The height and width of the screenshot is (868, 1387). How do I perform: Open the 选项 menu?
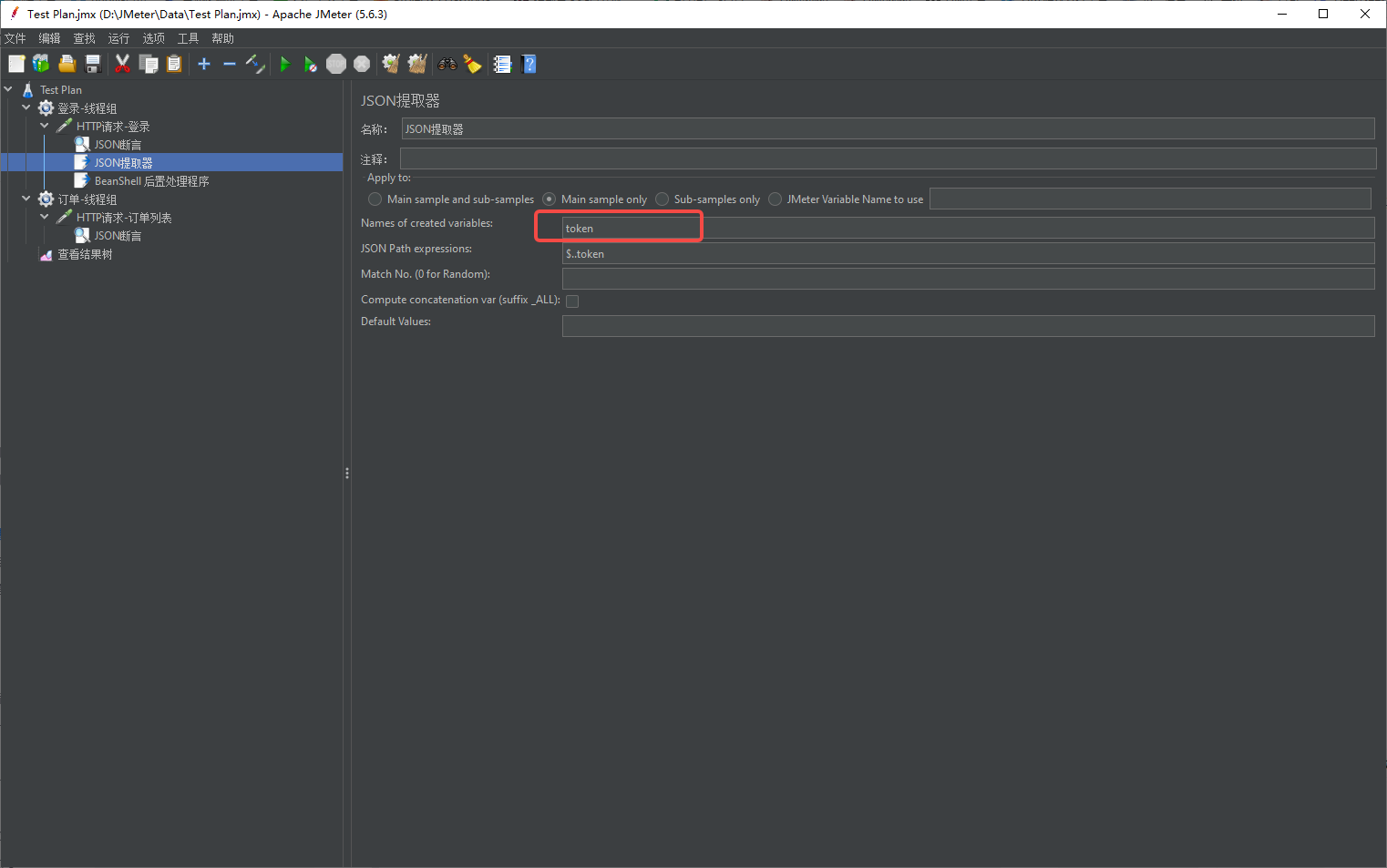point(153,38)
